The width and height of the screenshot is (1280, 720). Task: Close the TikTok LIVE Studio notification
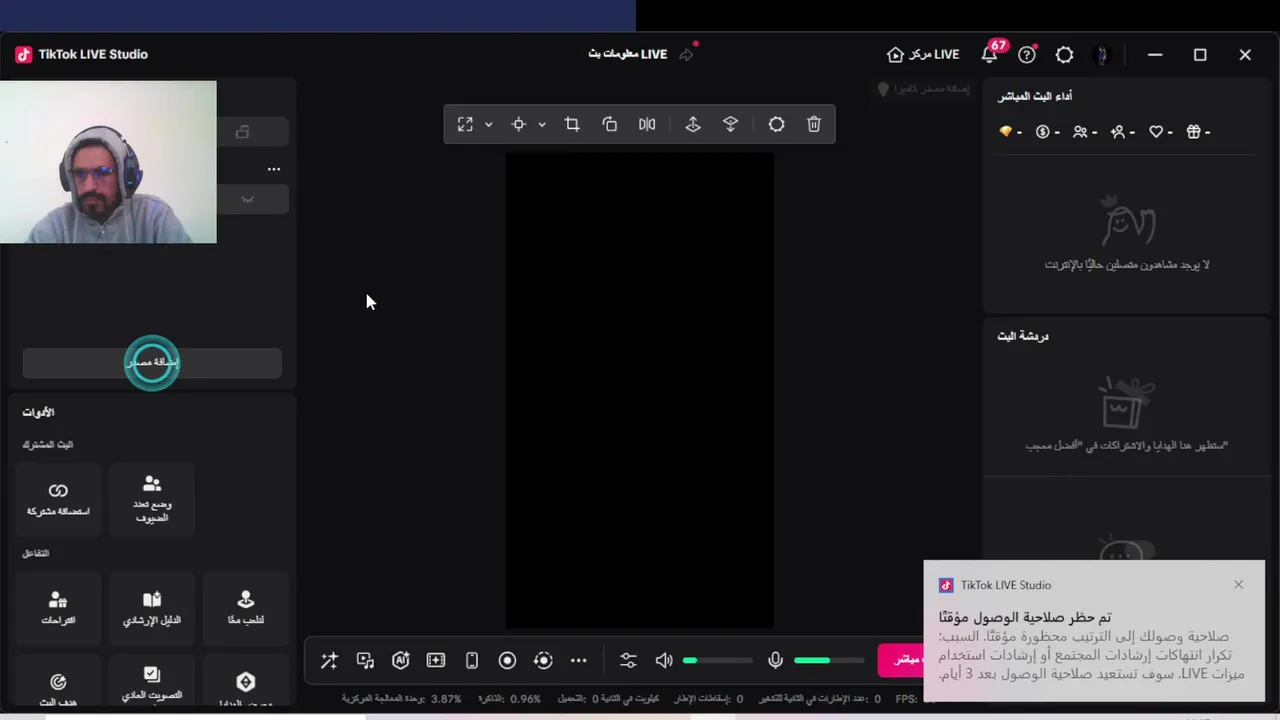click(x=1238, y=584)
